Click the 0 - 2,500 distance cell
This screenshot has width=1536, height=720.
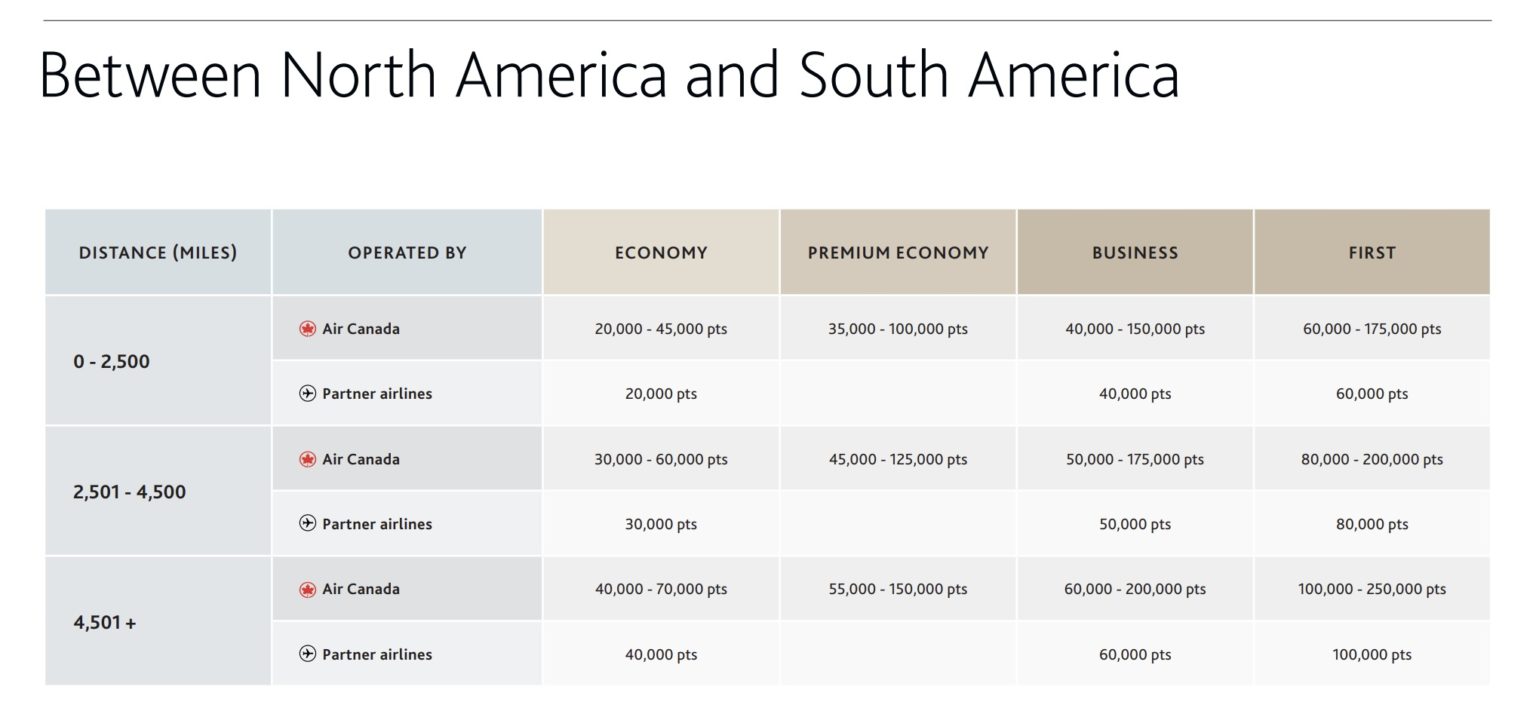coord(158,361)
